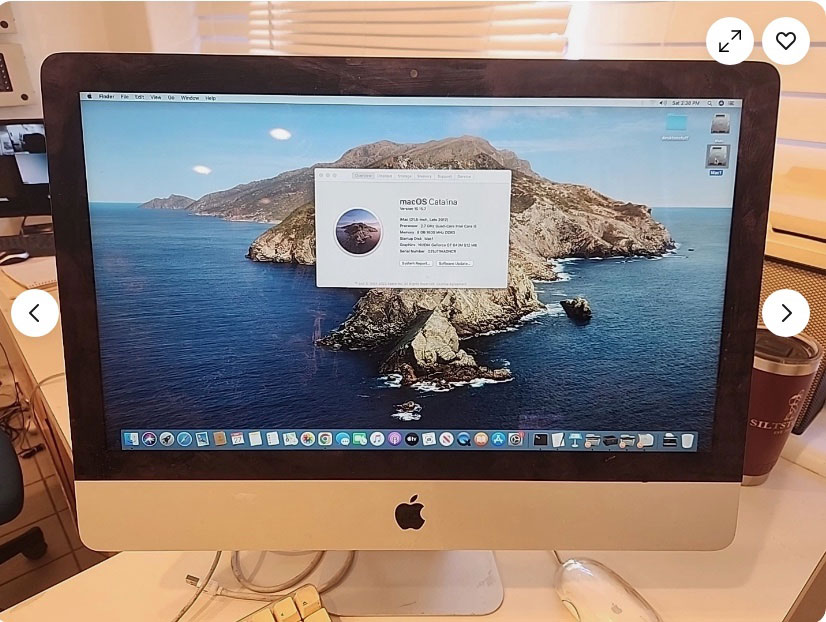Open Google Chrome from the Dock
The width and height of the screenshot is (826, 622).
click(x=324, y=438)
